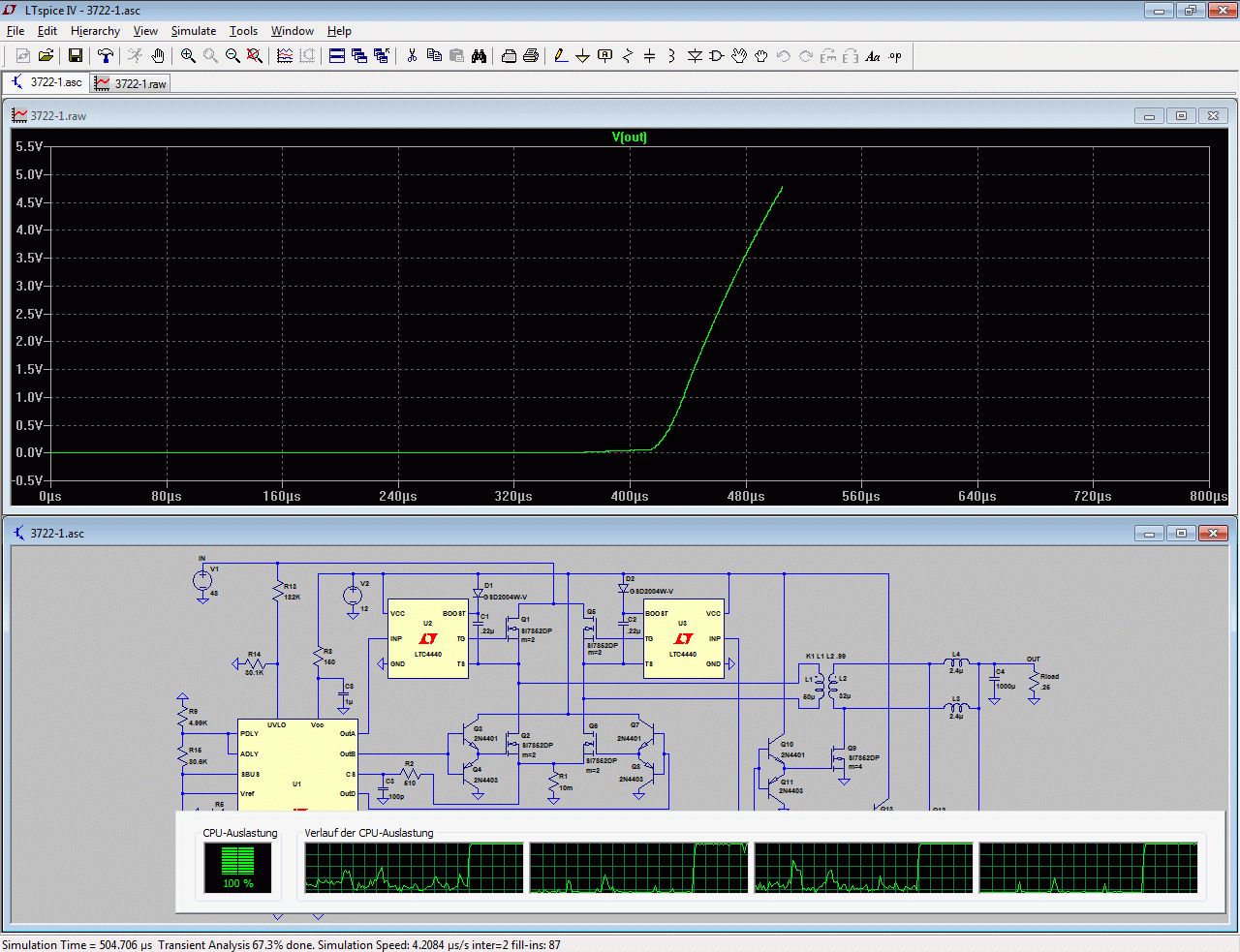Halt the simulation with the hand icon
The height and width of the screenshot is (952, 1240).
point(158,56)
